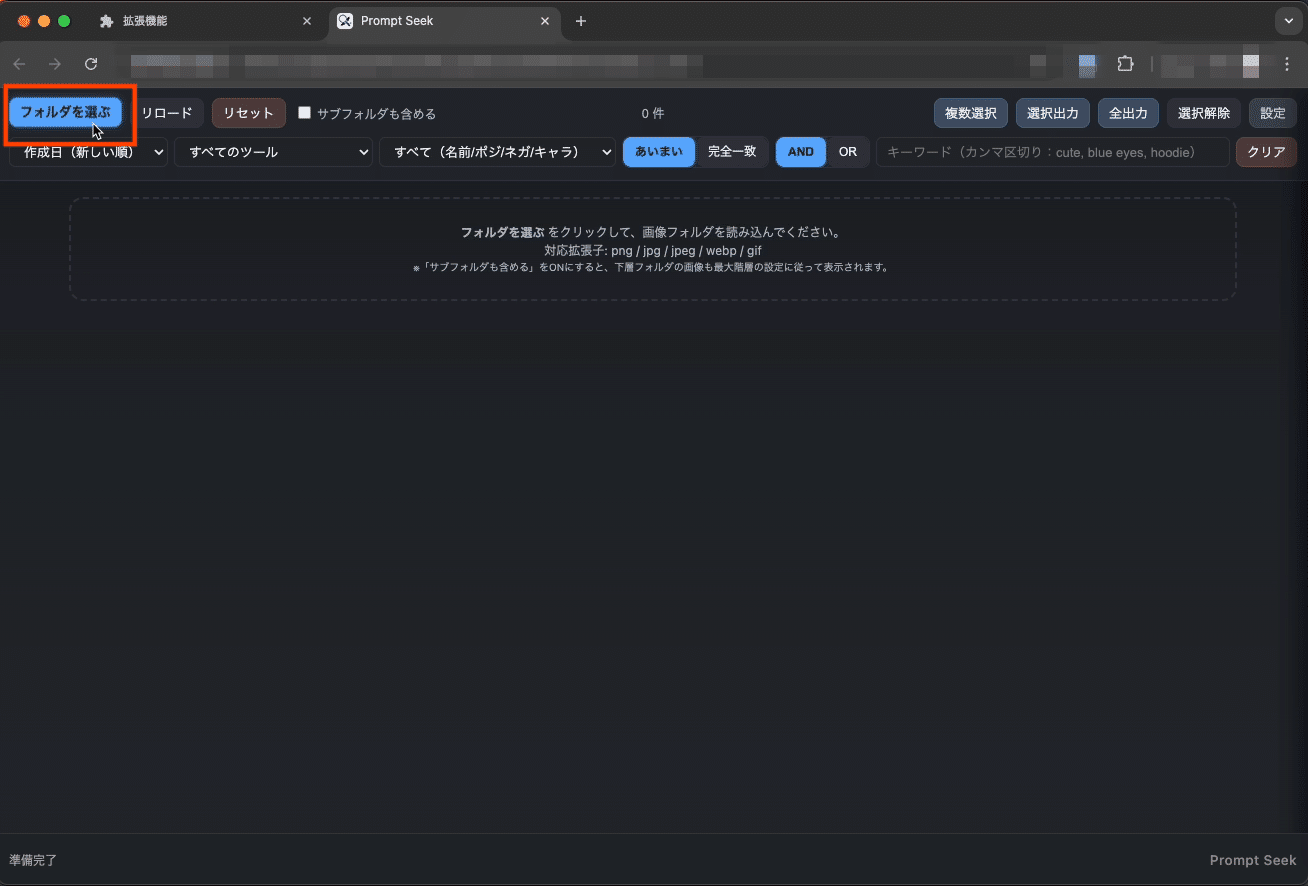This screenshot has height=886, width=1308.
Task: Close the 拡張機能 tab
Action: point(307,21)
